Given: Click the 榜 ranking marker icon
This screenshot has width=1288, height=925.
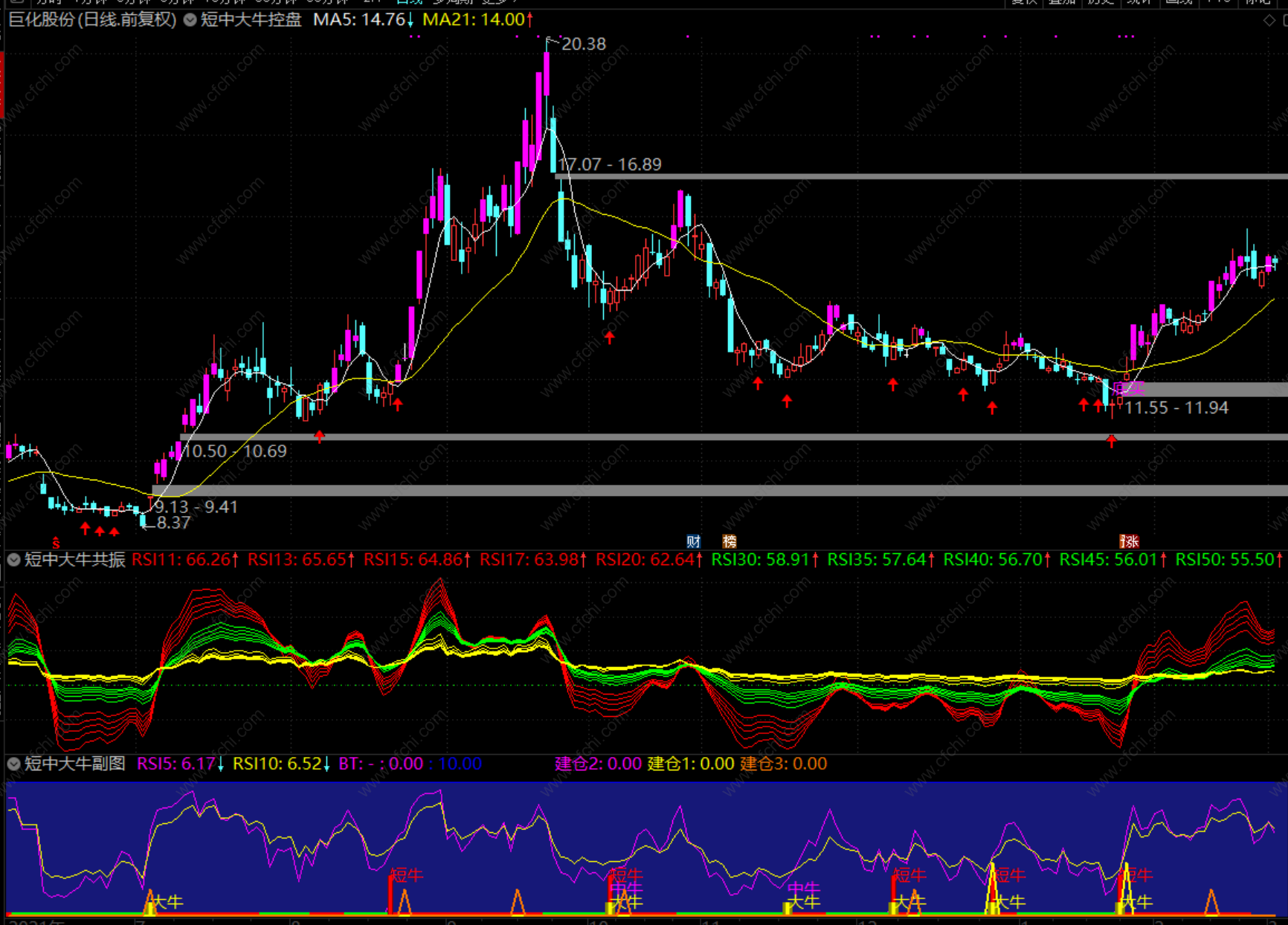Looking at the screenshot, I should pyautogui.click(x=730, y=541).
